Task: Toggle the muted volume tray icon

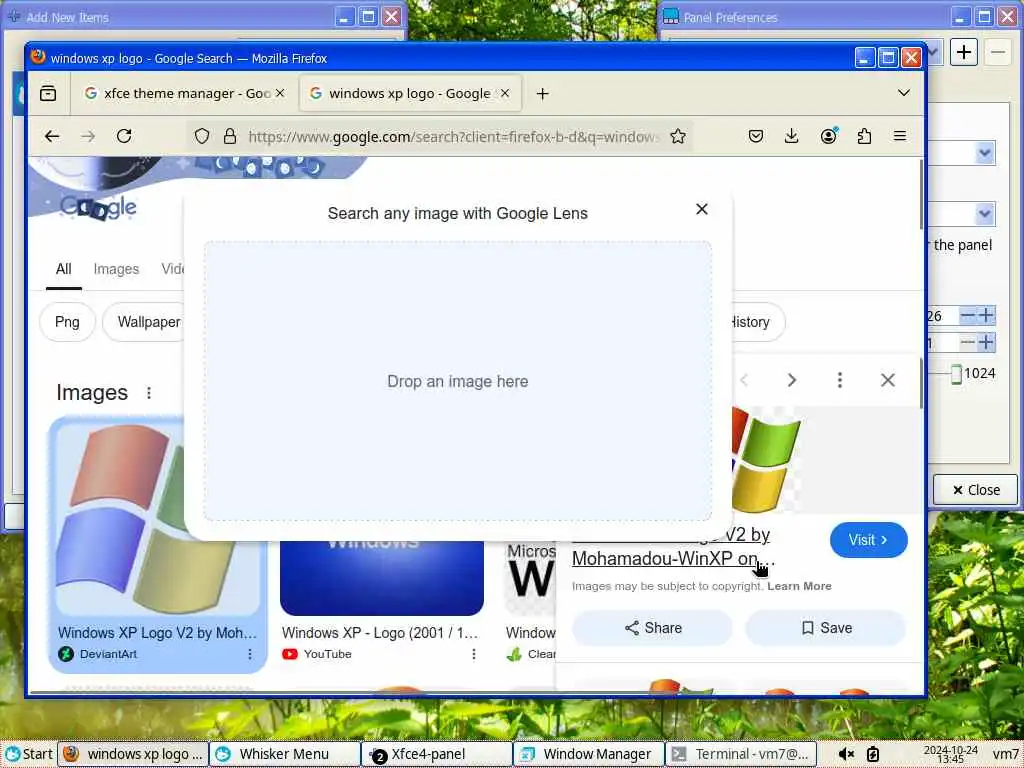Action: tap(846, 754)
